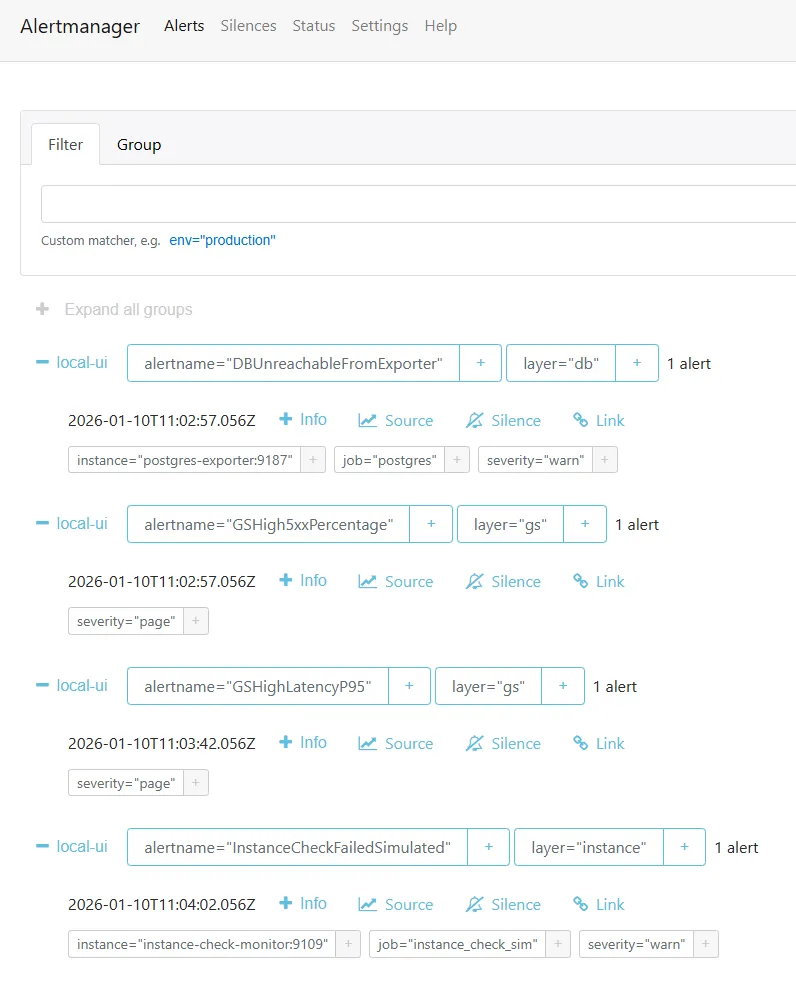
Task: Open the Alerts navigation item
Action: 184,26
